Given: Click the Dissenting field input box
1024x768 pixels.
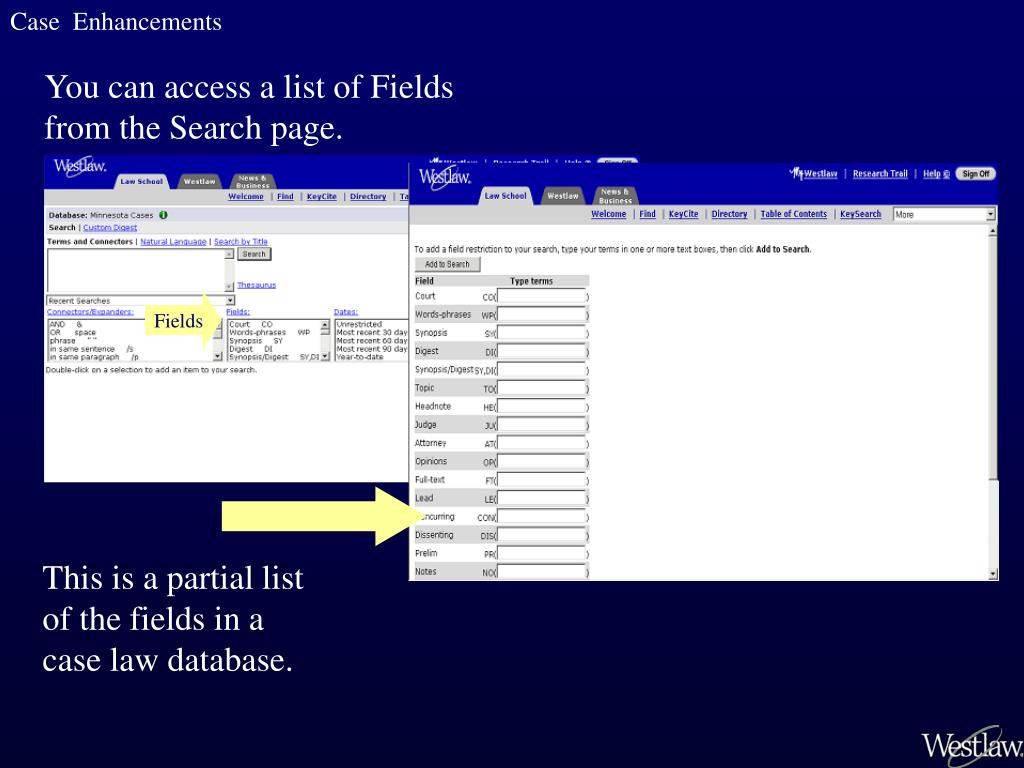Looking at the screenshot, I should [x=541, y=535].
